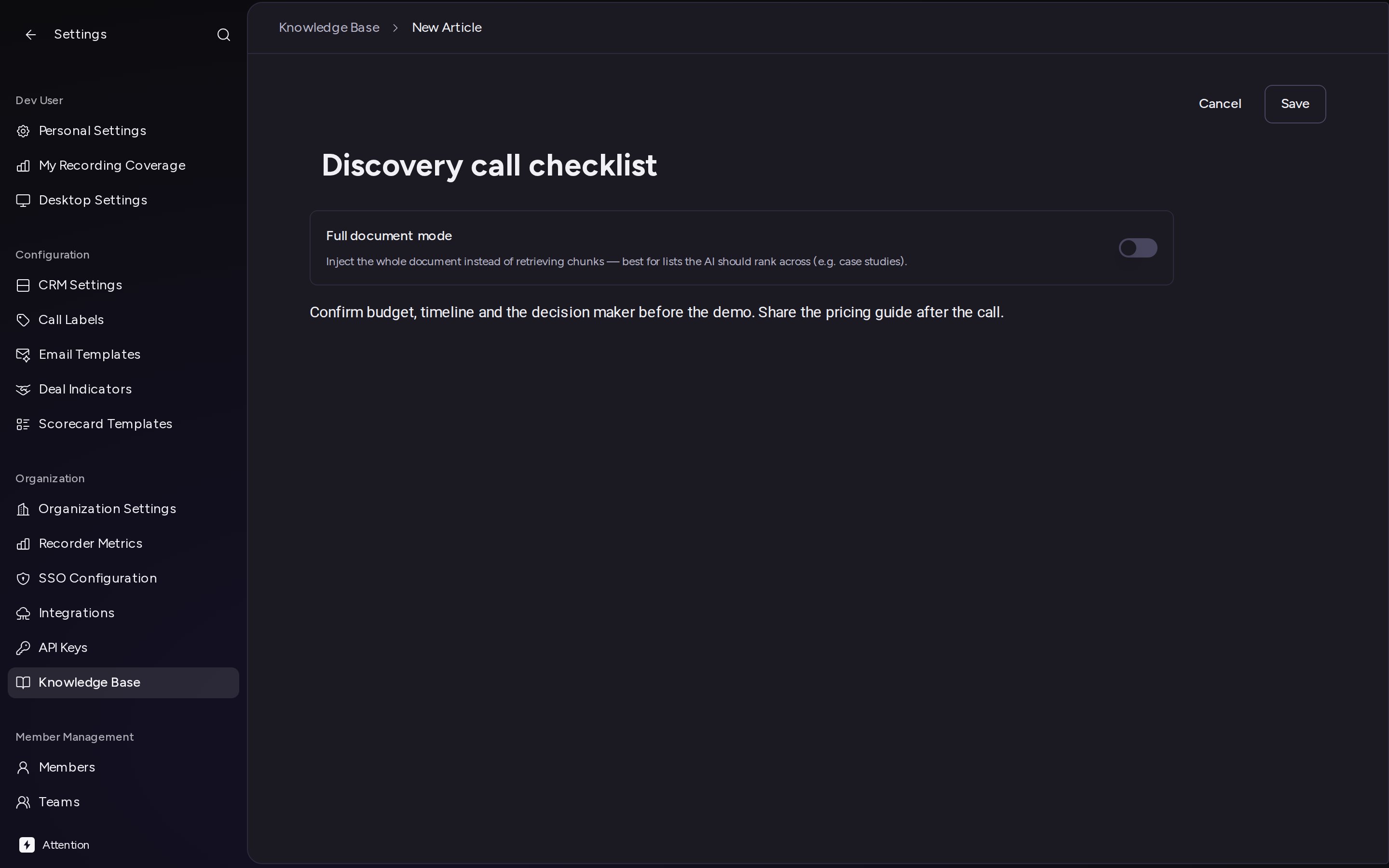Click the SSO Configuration shield icon

23,578
